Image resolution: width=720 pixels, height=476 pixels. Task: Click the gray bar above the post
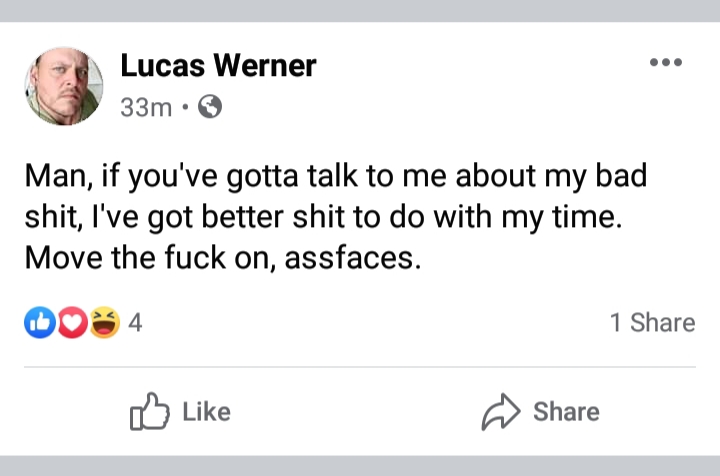coord(360,11)
